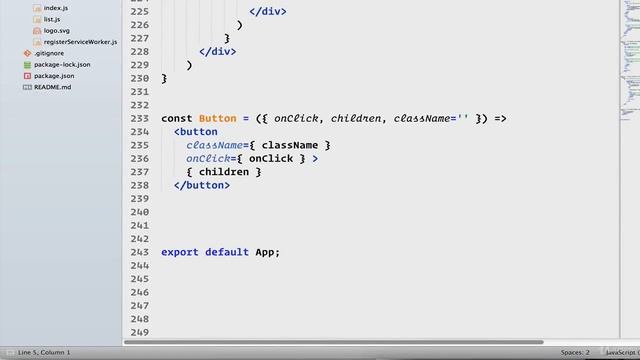This screenshot has height=360, width=640.
Task: Click line number 238 in the gutter
Action: click(140, 185)
